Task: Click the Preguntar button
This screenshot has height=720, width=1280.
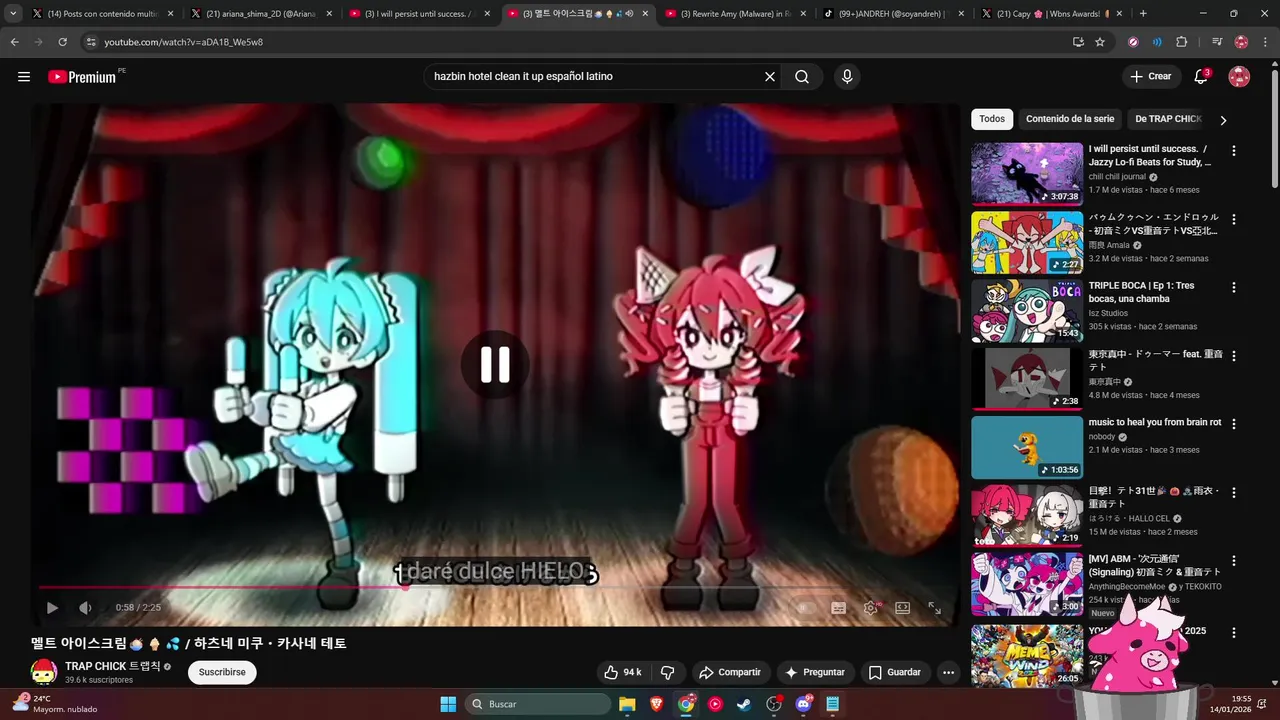Action: pyautogui.click(x=816, y=672)
